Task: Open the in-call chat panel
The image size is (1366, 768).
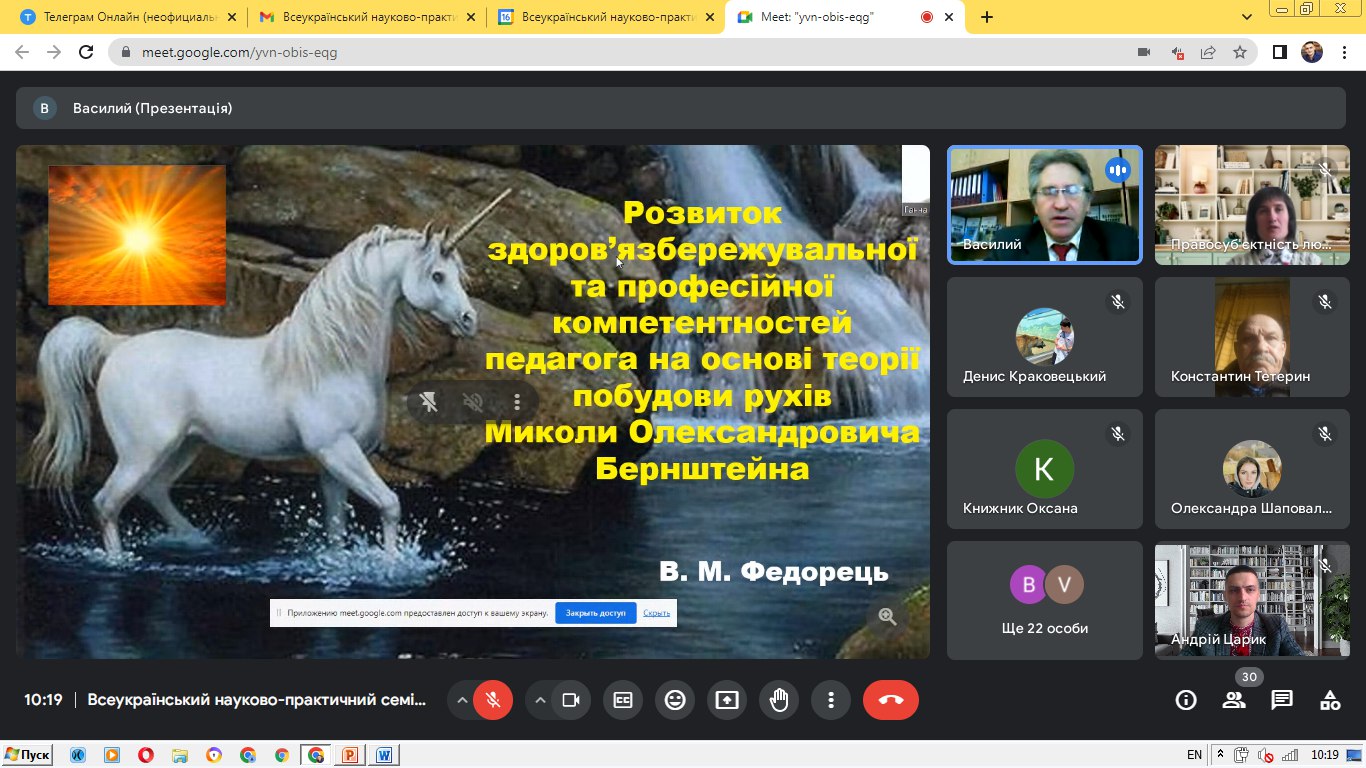Action: (x=1282, y=700)
